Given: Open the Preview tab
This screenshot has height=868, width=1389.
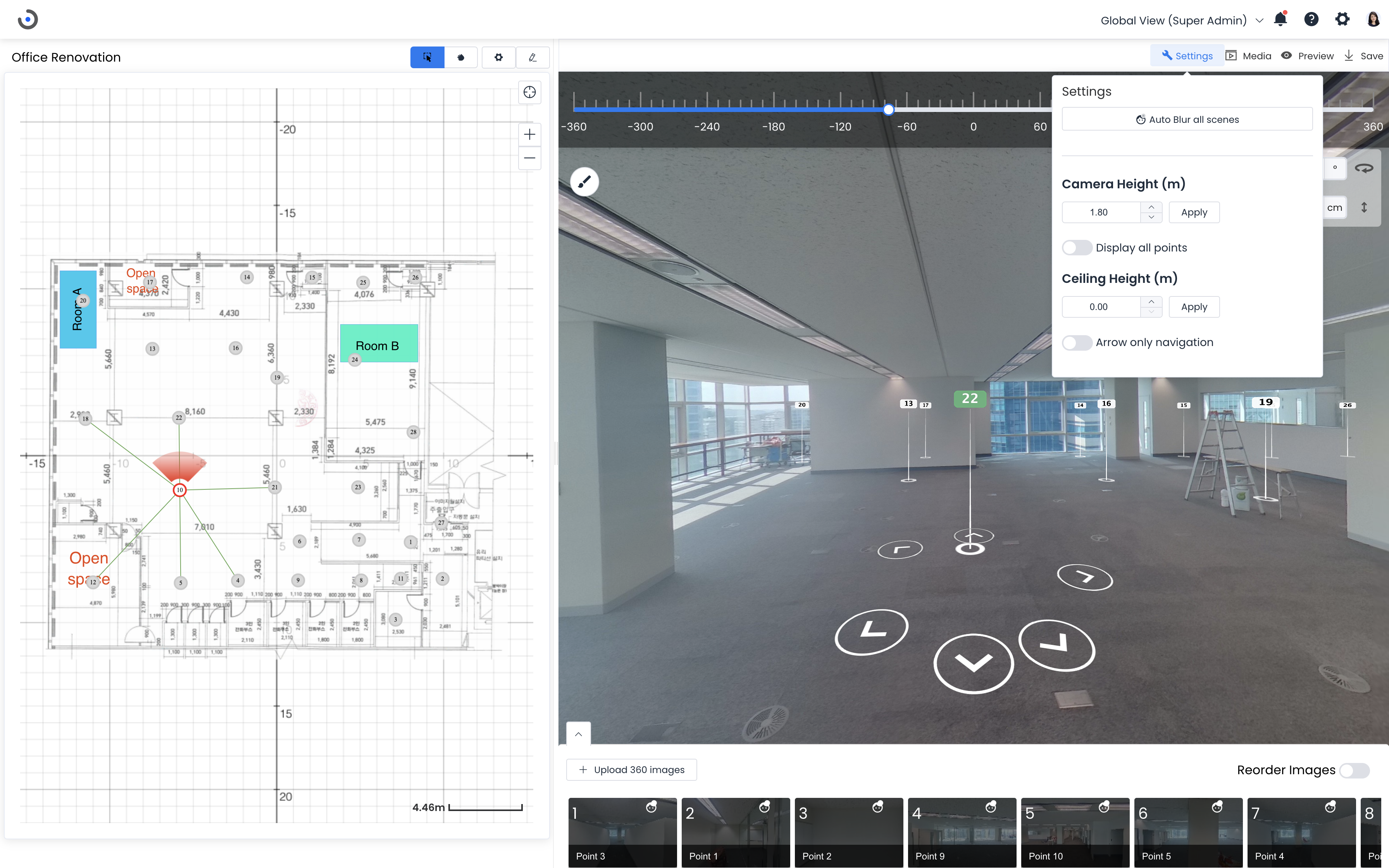Looking at the screenshot, I should click(x=1308, y=56).
